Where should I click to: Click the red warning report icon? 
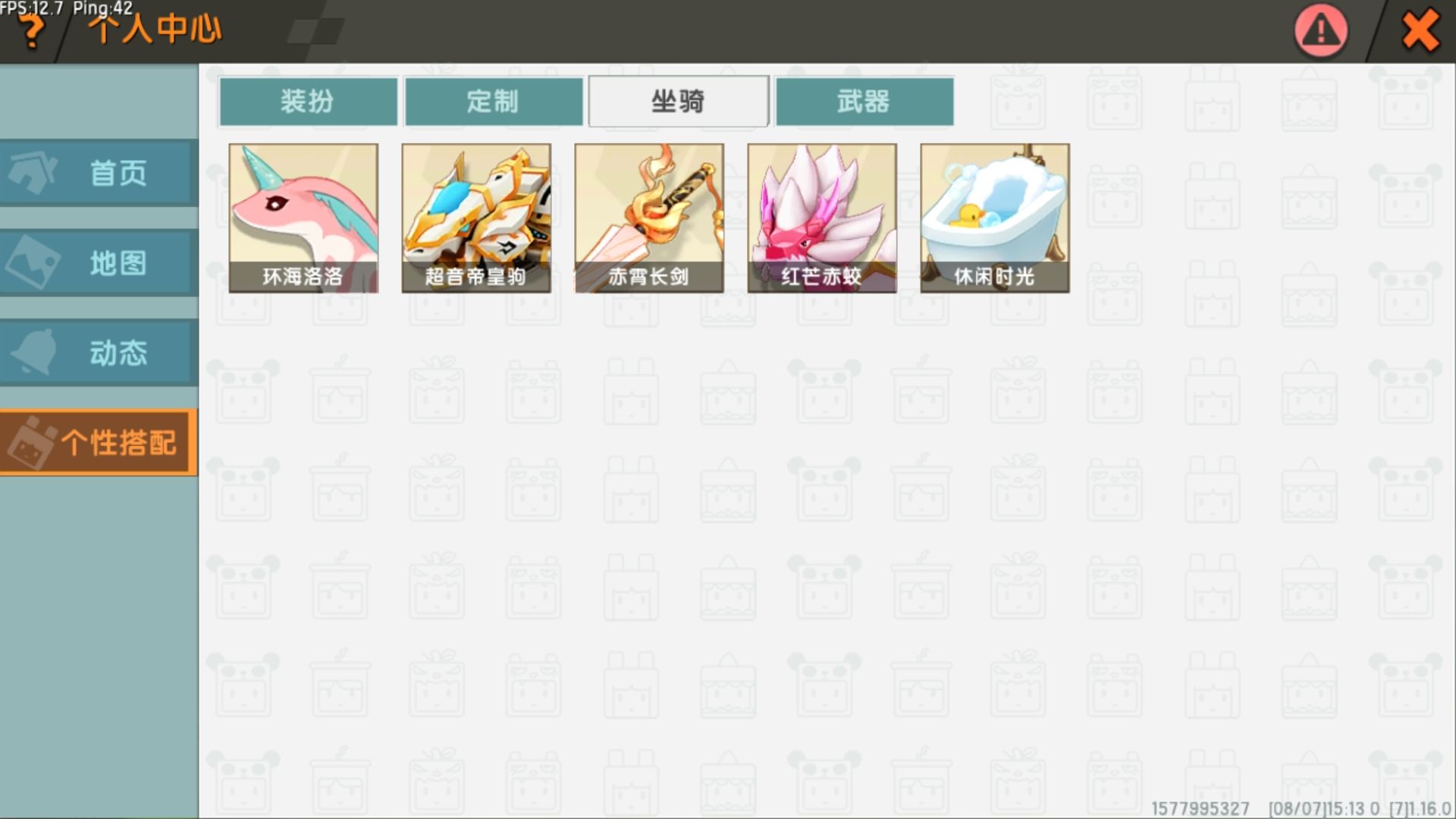pyautogui.click(x=1321, y=31)
